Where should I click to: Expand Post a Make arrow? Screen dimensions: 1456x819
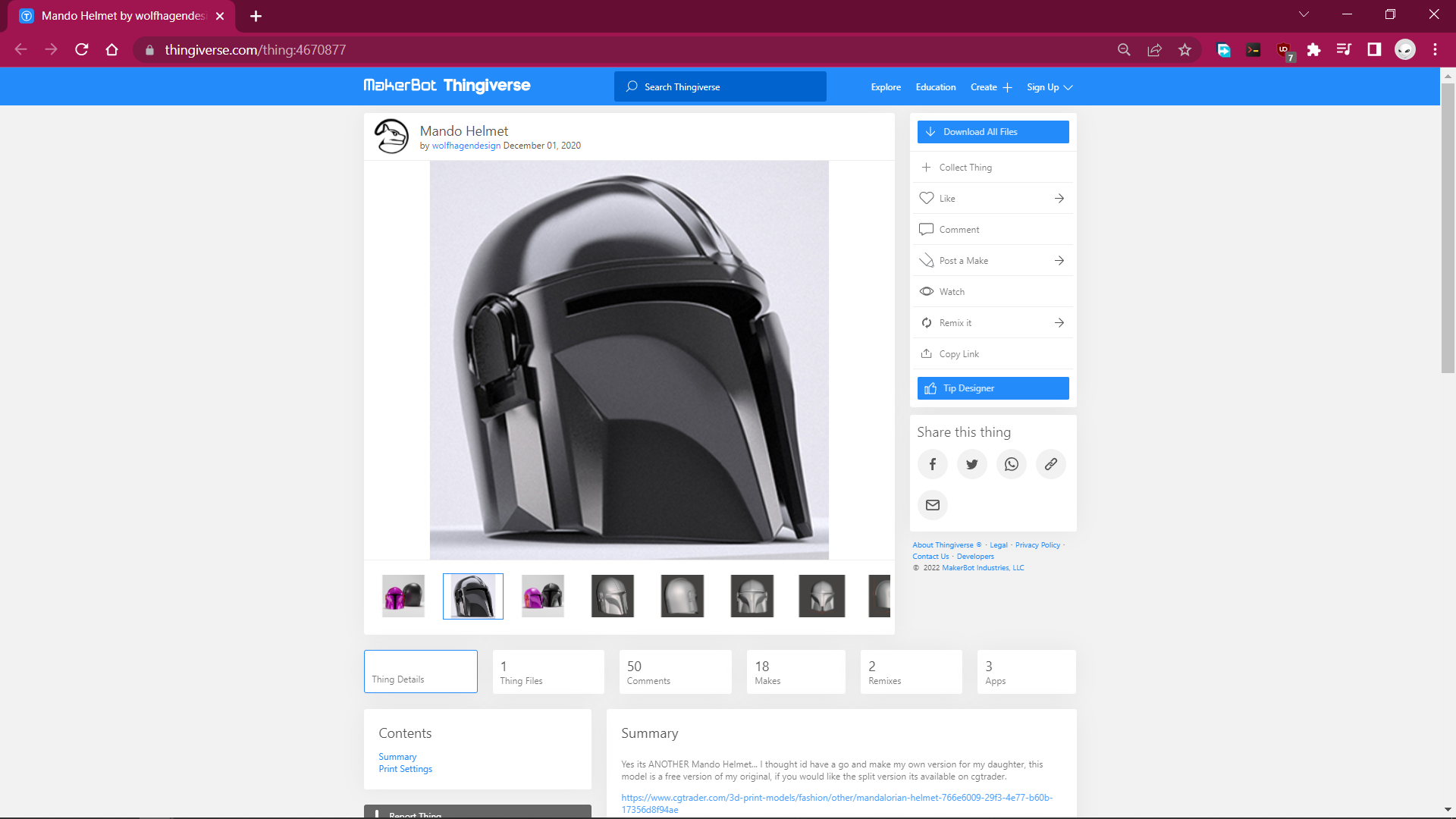click(1059, 261)
